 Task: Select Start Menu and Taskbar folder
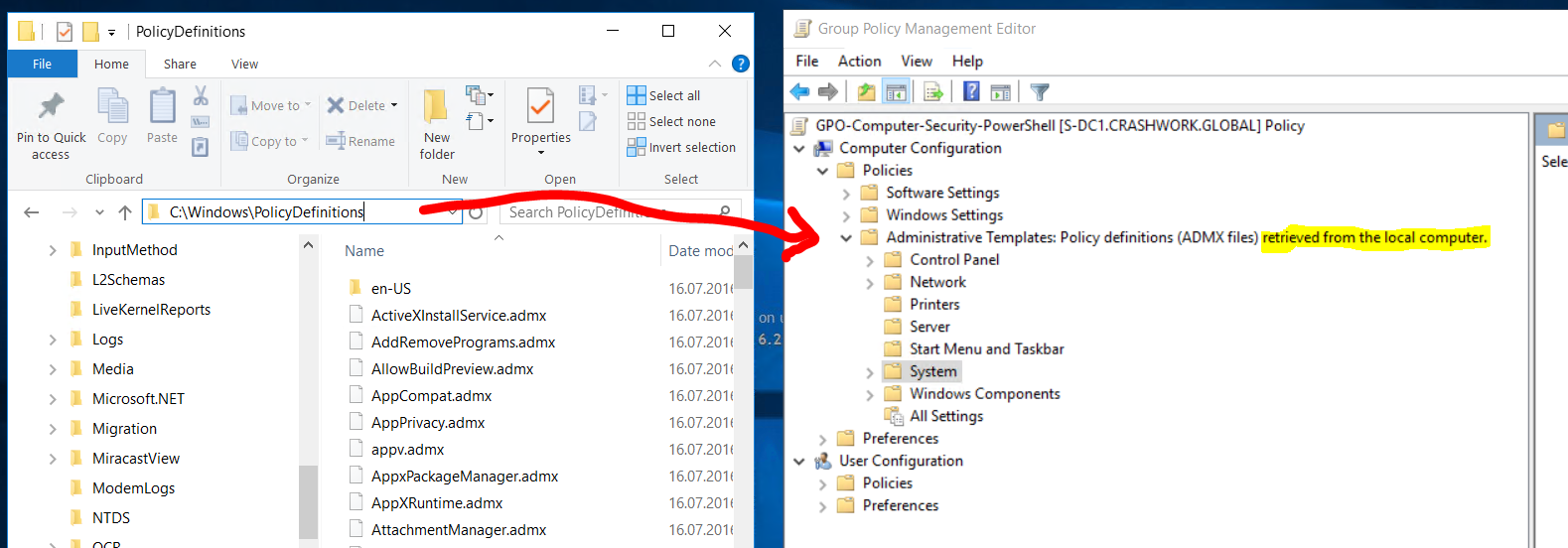coord(974,349)
